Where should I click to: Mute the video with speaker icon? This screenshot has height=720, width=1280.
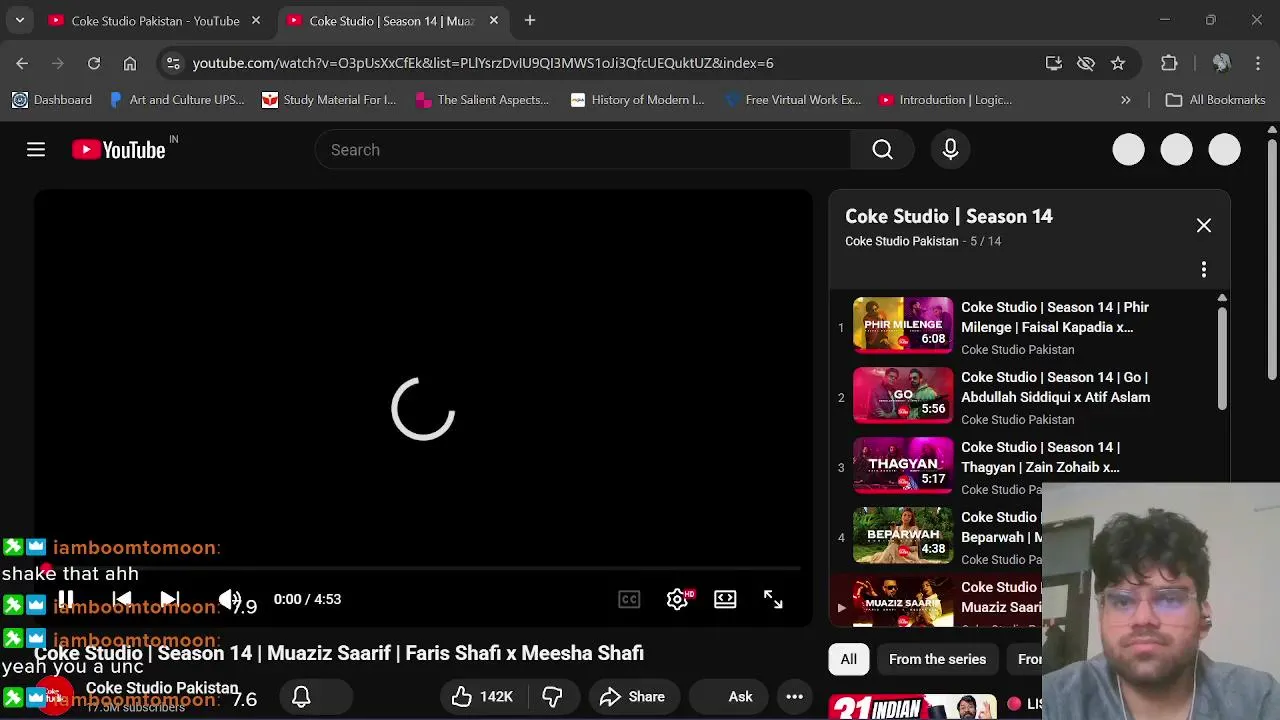[230, 599]
